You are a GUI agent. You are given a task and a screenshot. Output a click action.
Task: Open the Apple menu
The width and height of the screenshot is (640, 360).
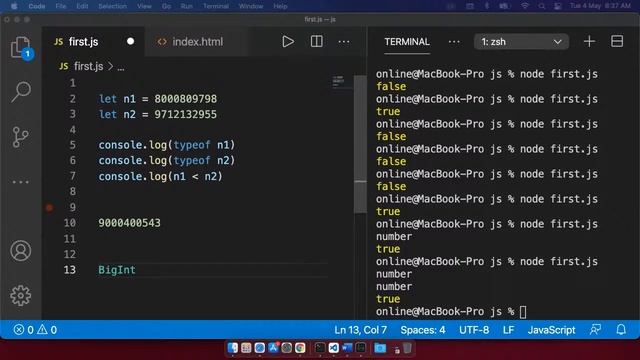click(x=14, y=6)
